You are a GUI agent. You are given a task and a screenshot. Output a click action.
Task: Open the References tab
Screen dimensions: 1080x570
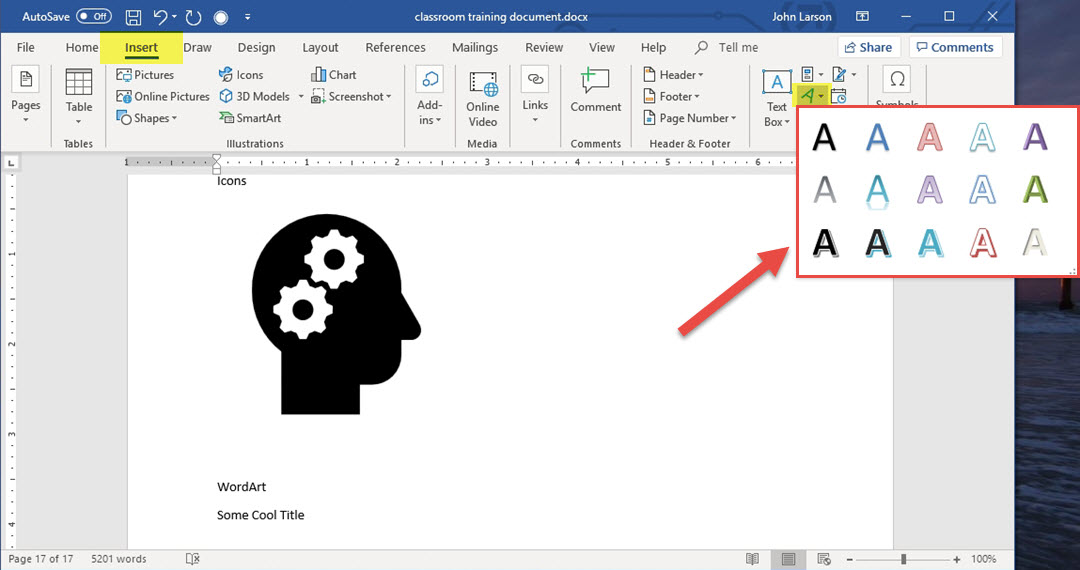pos(395,47)
